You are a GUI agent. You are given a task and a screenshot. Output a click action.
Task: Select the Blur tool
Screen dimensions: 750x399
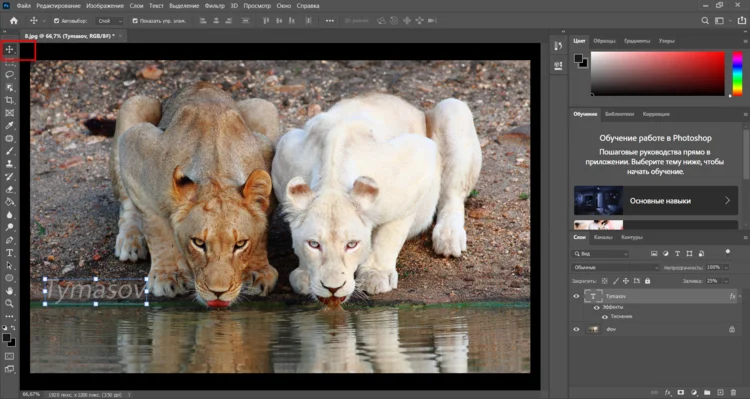(9, 215)
